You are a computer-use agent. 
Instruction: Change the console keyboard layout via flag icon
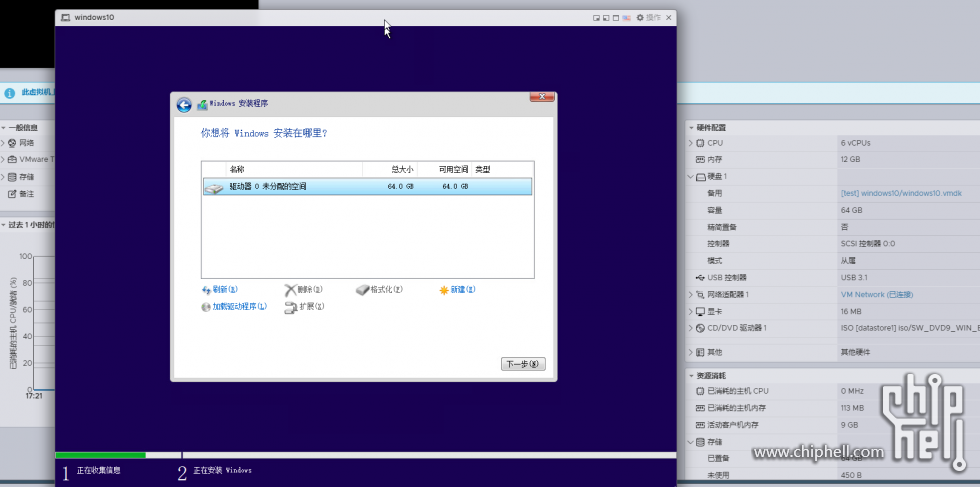626,18
